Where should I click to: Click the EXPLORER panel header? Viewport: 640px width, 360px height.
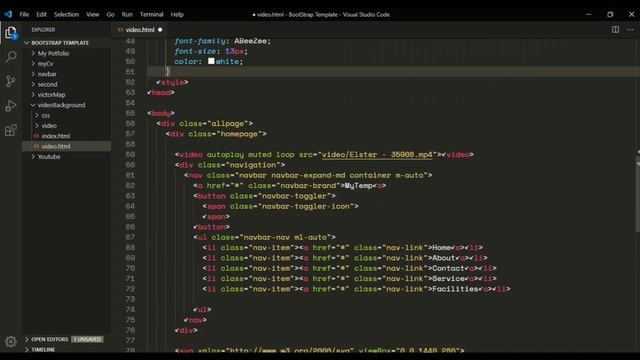coord(43,30)
